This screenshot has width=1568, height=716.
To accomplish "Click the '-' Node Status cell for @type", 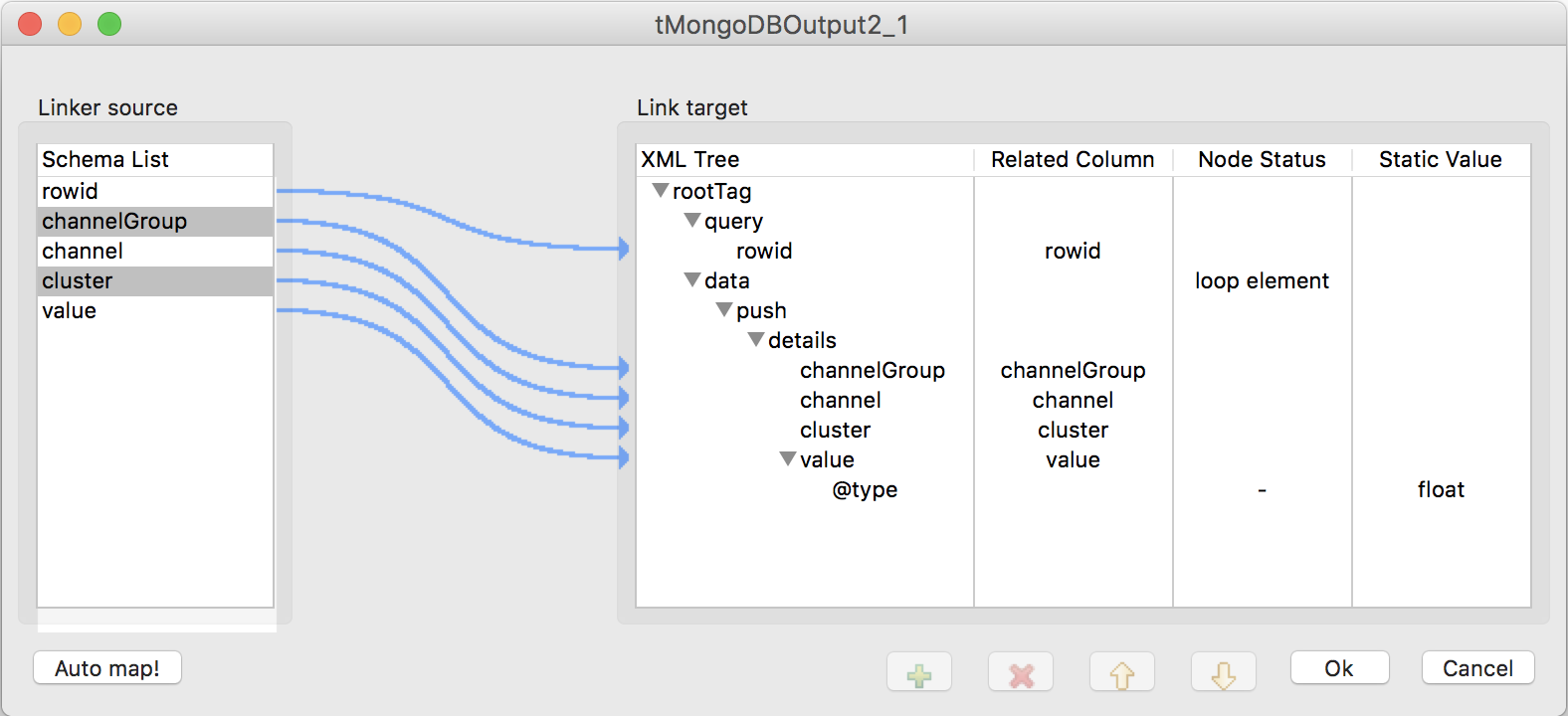I will pyautogui.click(x=1262, y=489).
